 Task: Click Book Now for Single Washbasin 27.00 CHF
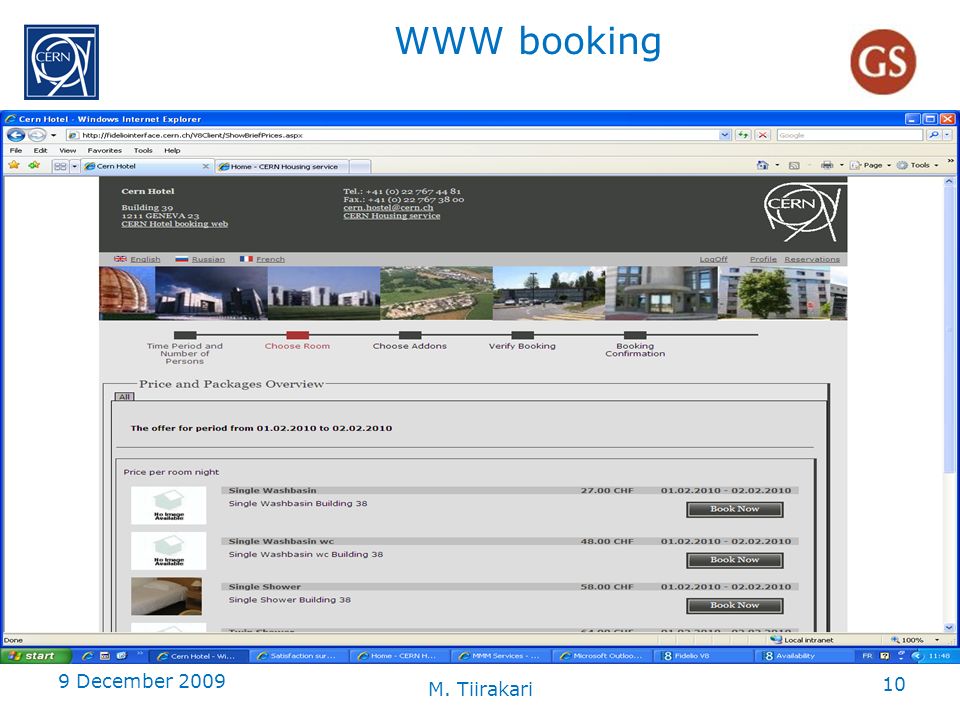pos(735,509)
